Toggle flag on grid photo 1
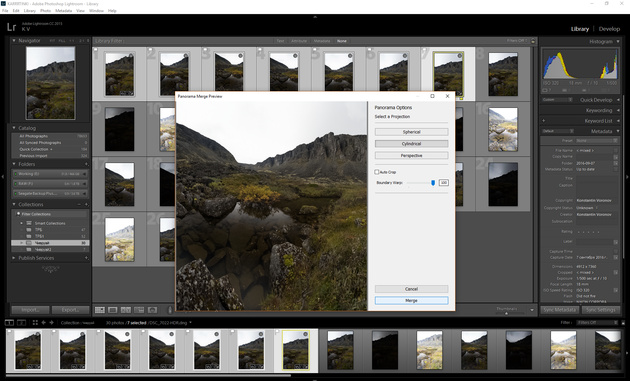Viewport: 630px width, 381px height. (x=95, y=50)
